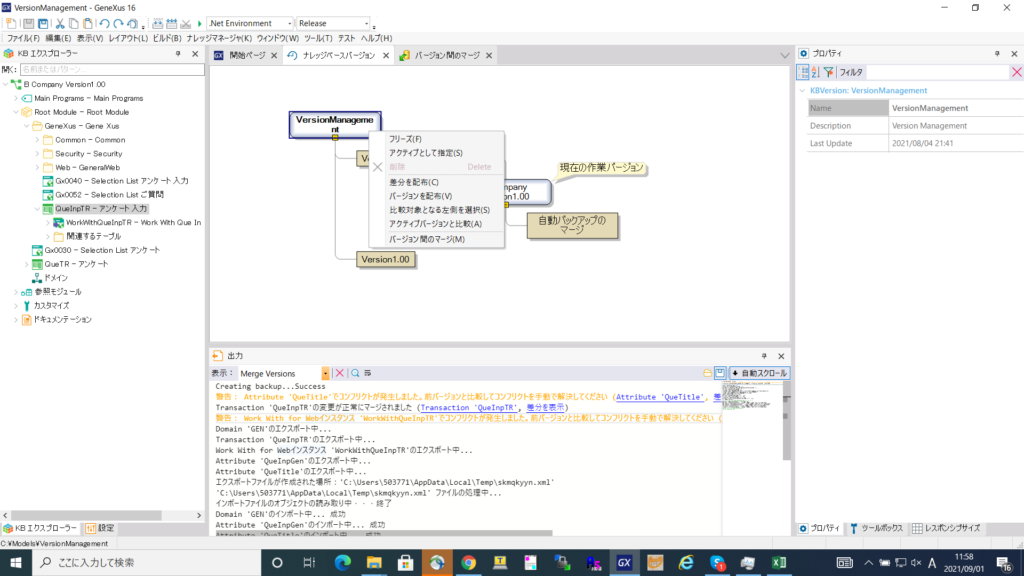Clear the properties filter red X
1024x576 pixels.
click(1016, 72)
